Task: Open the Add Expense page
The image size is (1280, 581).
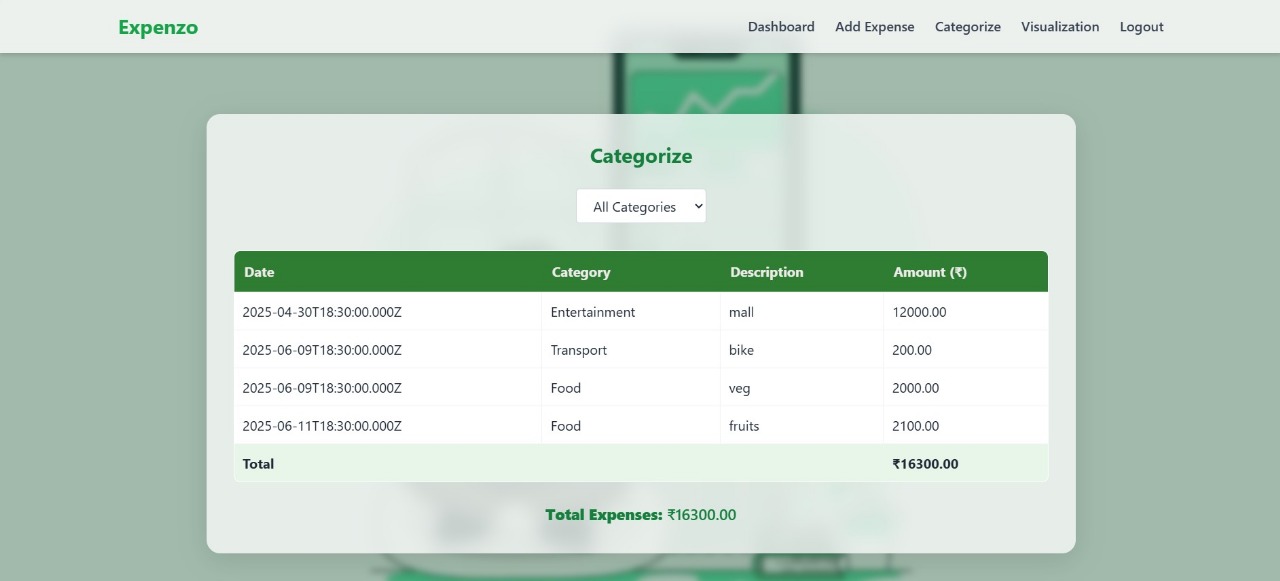Action: 874,27
